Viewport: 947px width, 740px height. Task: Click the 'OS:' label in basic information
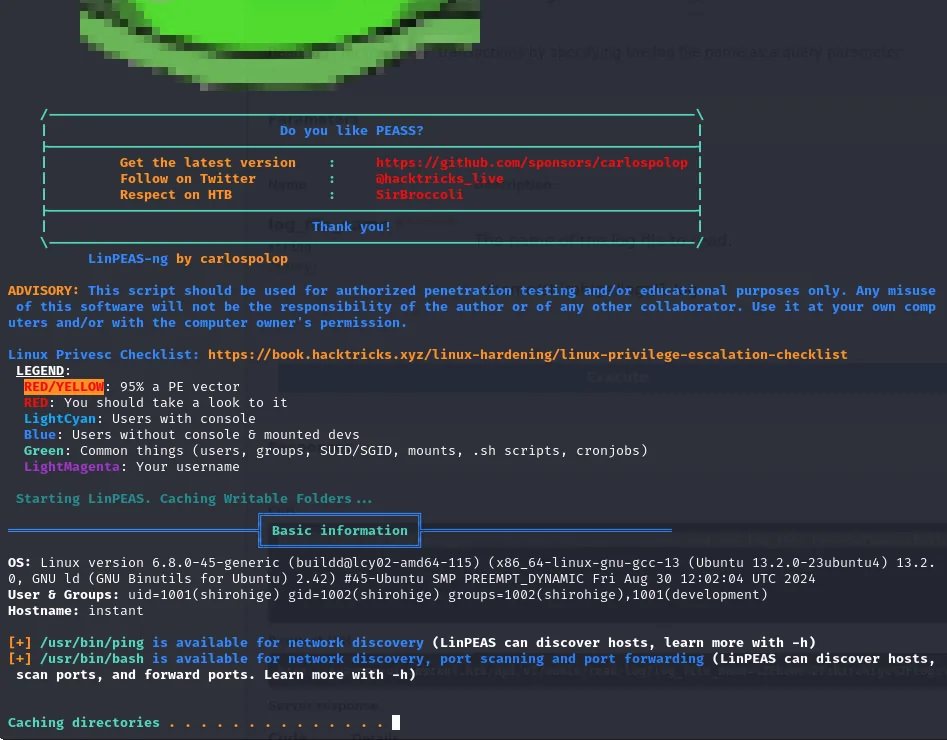point(19,562)
